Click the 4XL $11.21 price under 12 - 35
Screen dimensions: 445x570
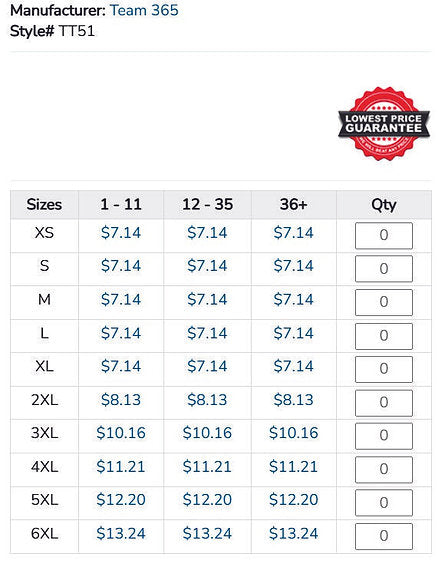[207, 466]
